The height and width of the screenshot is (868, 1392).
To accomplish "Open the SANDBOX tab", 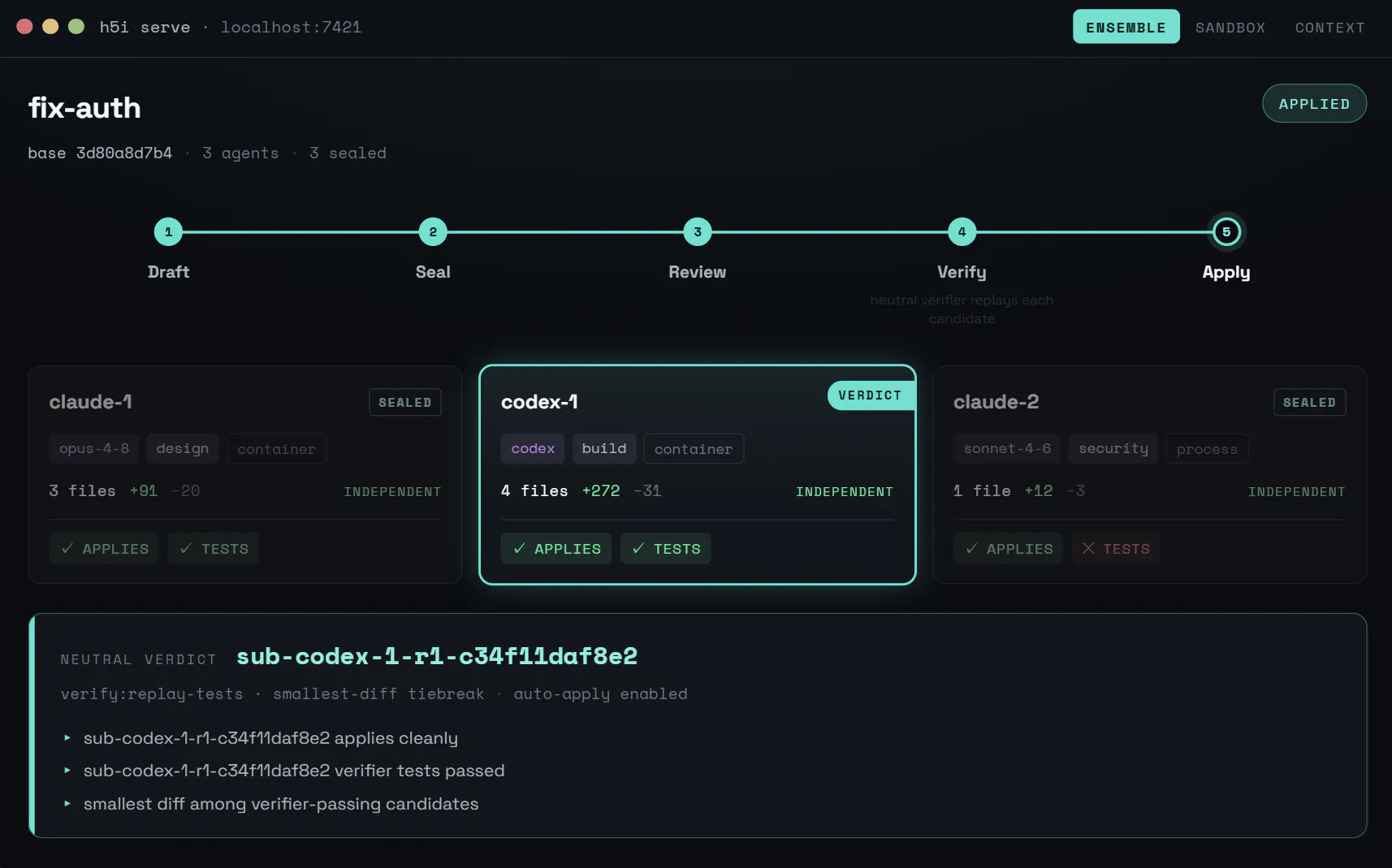I will [x=1230, y=28].
